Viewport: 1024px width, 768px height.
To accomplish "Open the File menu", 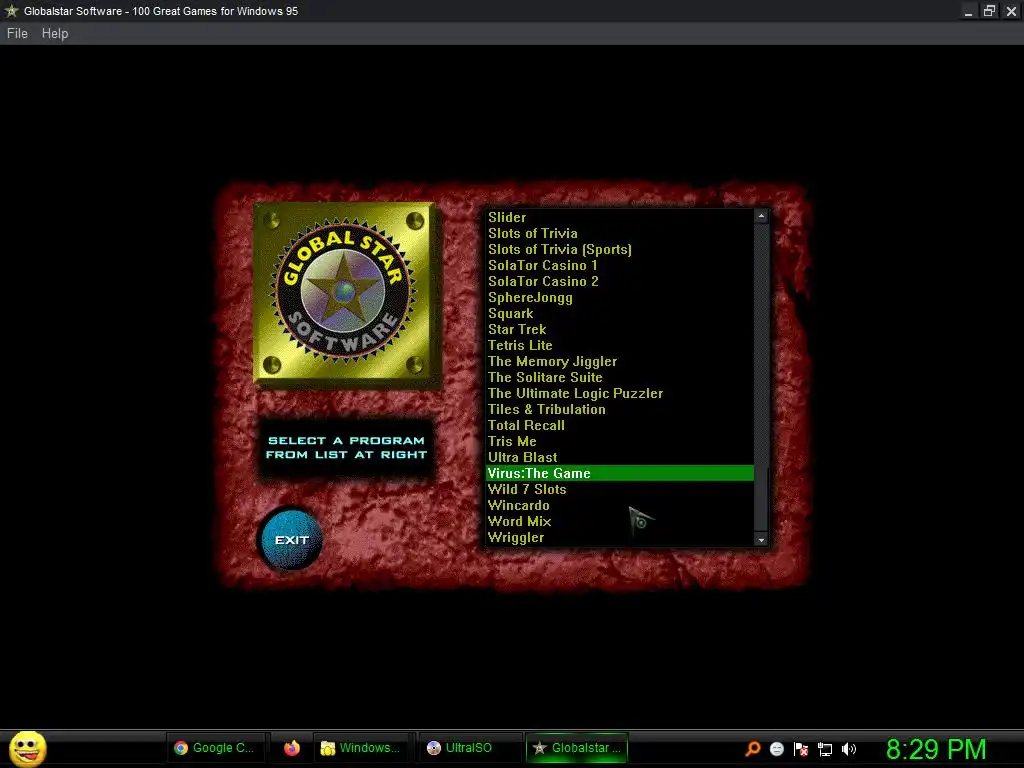I will [x=17, y=33].
